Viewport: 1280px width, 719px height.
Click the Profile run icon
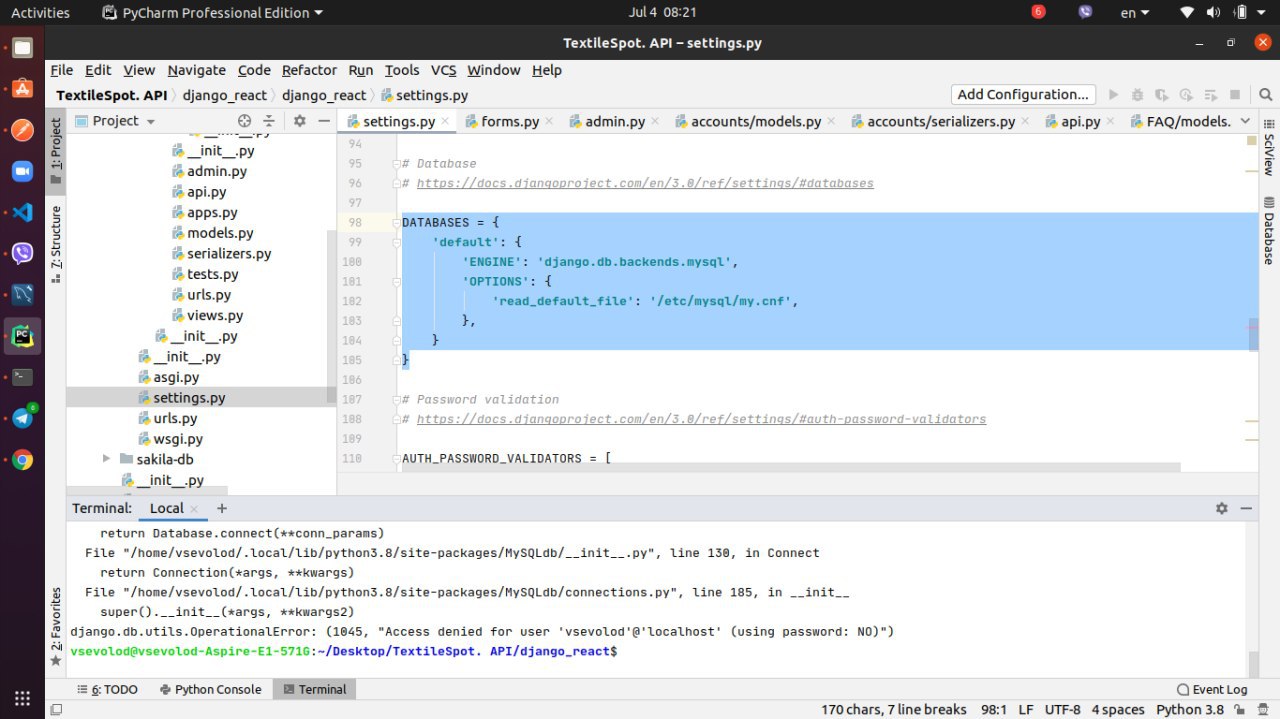(x=1186, y=94)
